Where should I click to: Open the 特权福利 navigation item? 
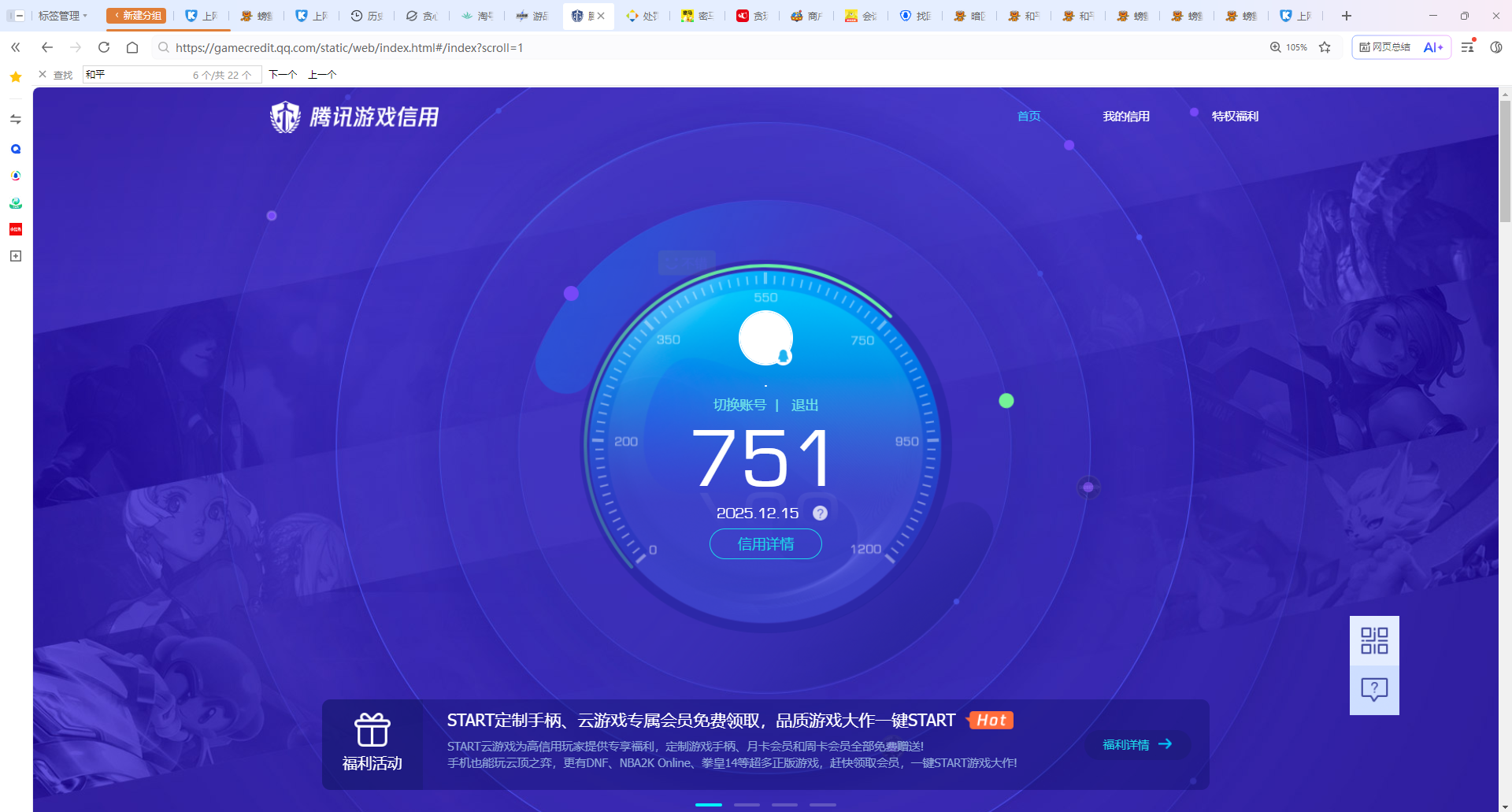tap(1235, 117)
